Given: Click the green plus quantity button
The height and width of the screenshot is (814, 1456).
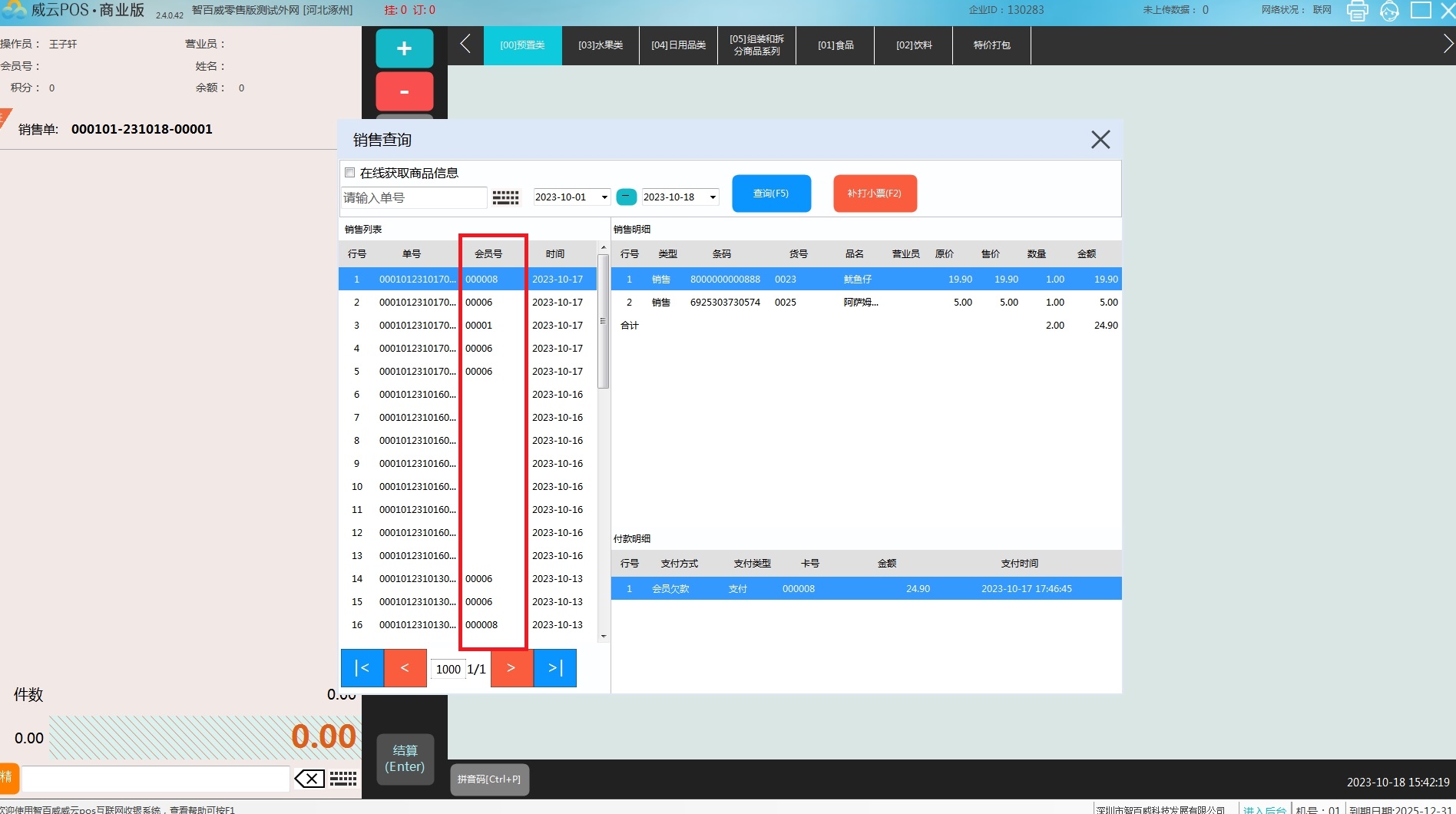Looking at the screenshot, I should coord(404,48).
